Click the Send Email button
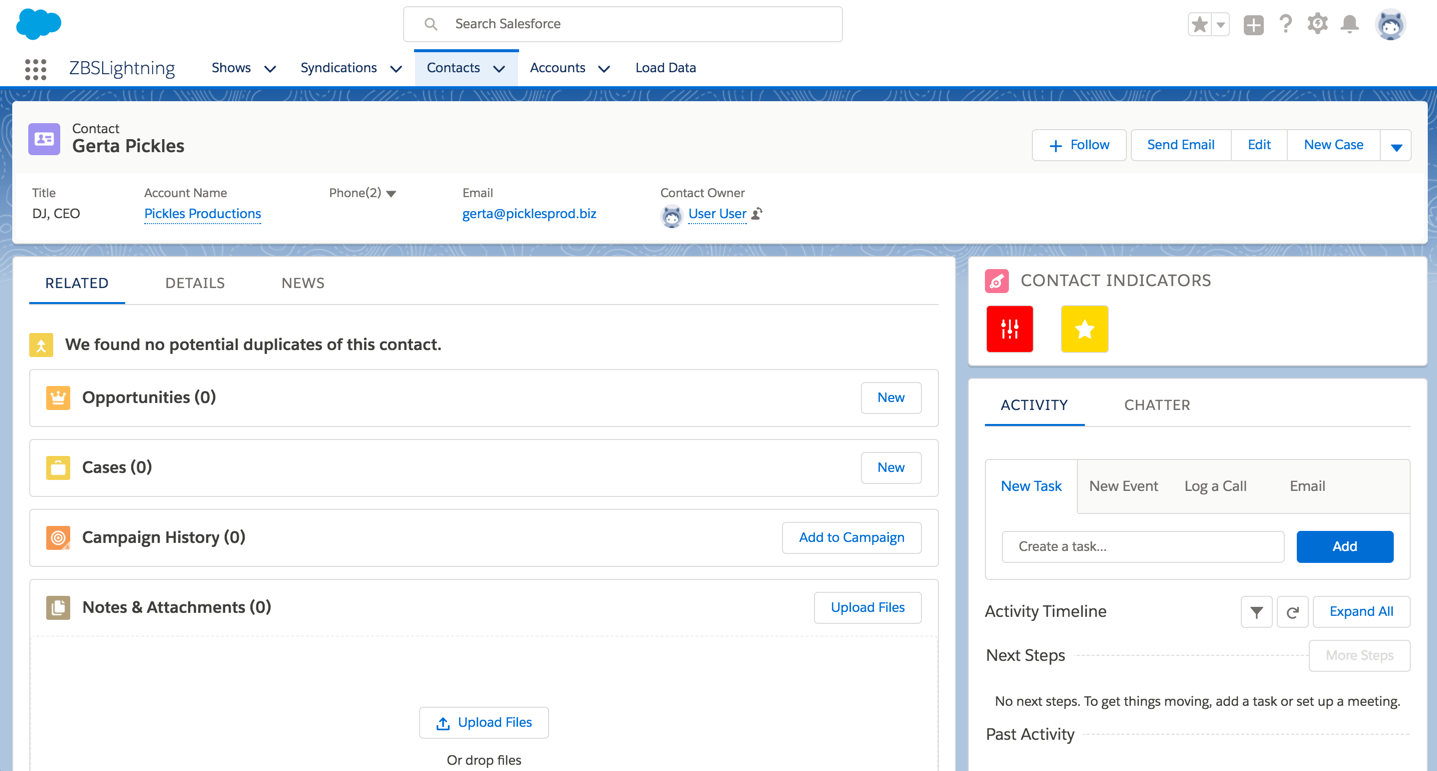Screen dimensions: 1437x771 coord(1181,145)
